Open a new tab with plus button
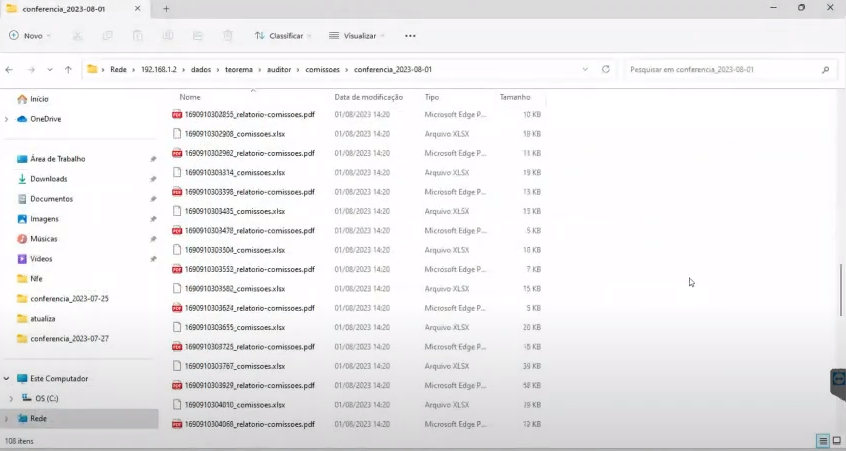846x451 pixels. pos(166,9)
